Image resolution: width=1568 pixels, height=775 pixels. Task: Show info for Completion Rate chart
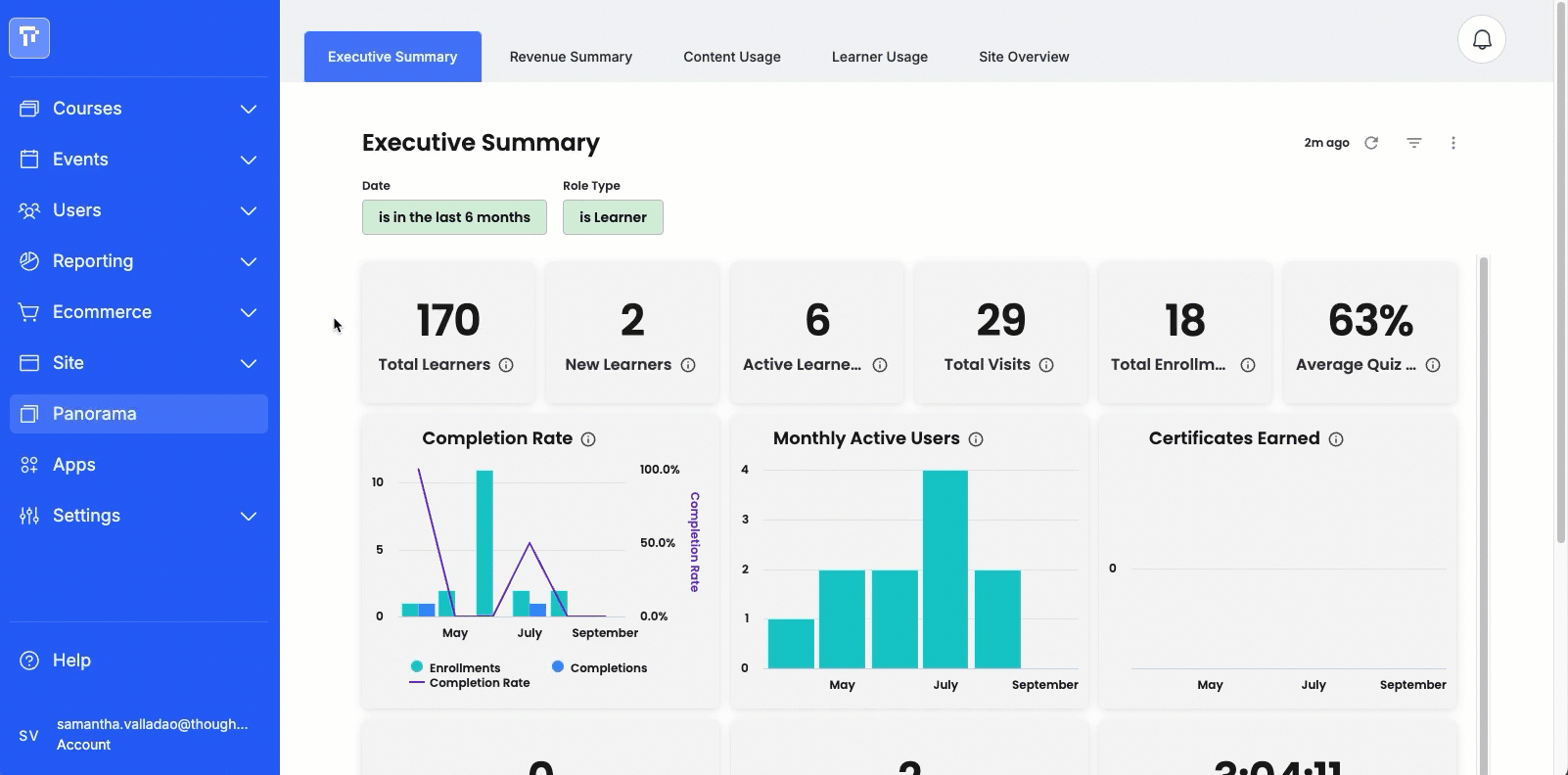(x=588, y=439)
